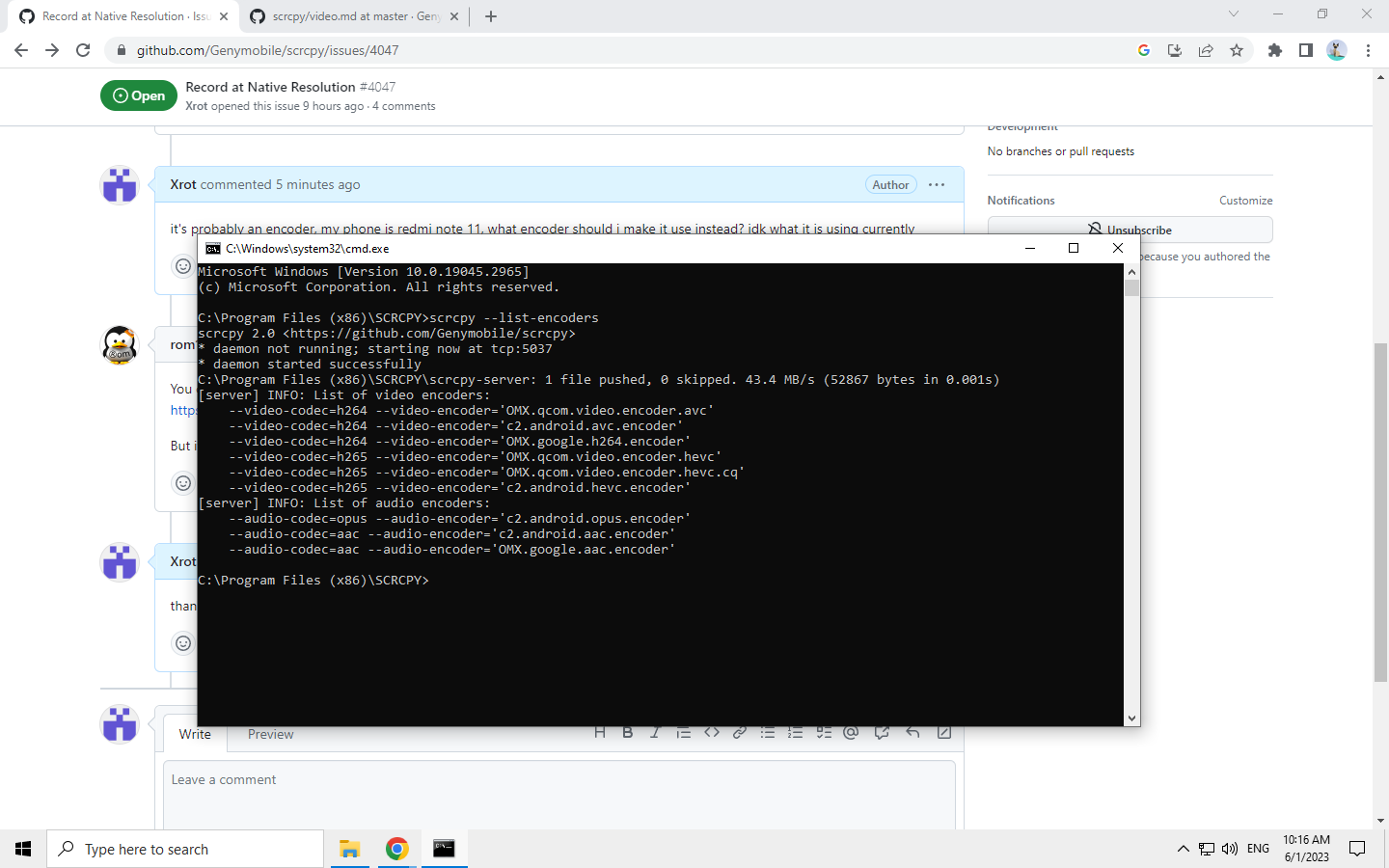The image size is (1389, 868).
Task: Insert a code block using the code icon
Action: pos(712,732)
